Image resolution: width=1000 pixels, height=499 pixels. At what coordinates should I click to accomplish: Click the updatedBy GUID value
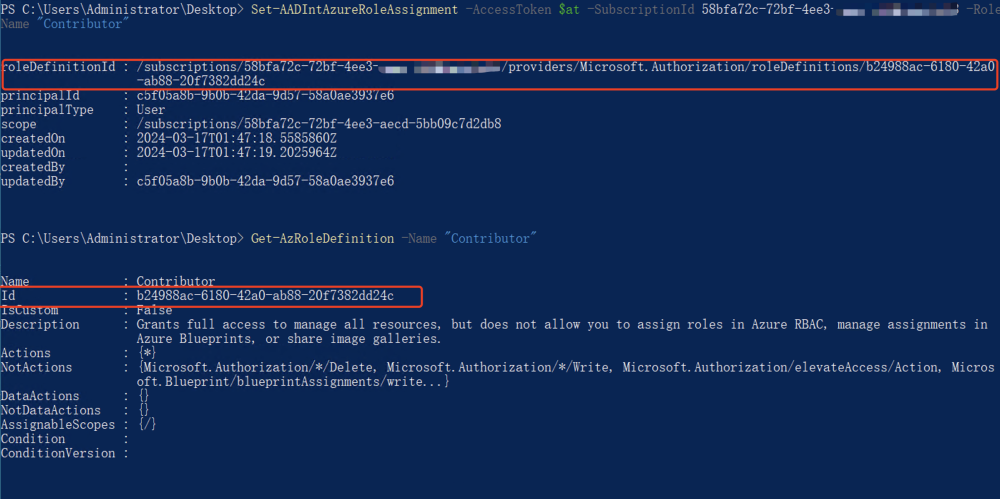pyautogui.click(x=265, y=181)
